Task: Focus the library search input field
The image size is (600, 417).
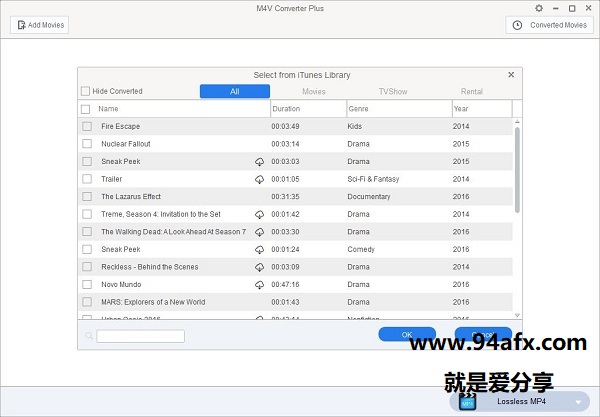Action: click(140, 336)
